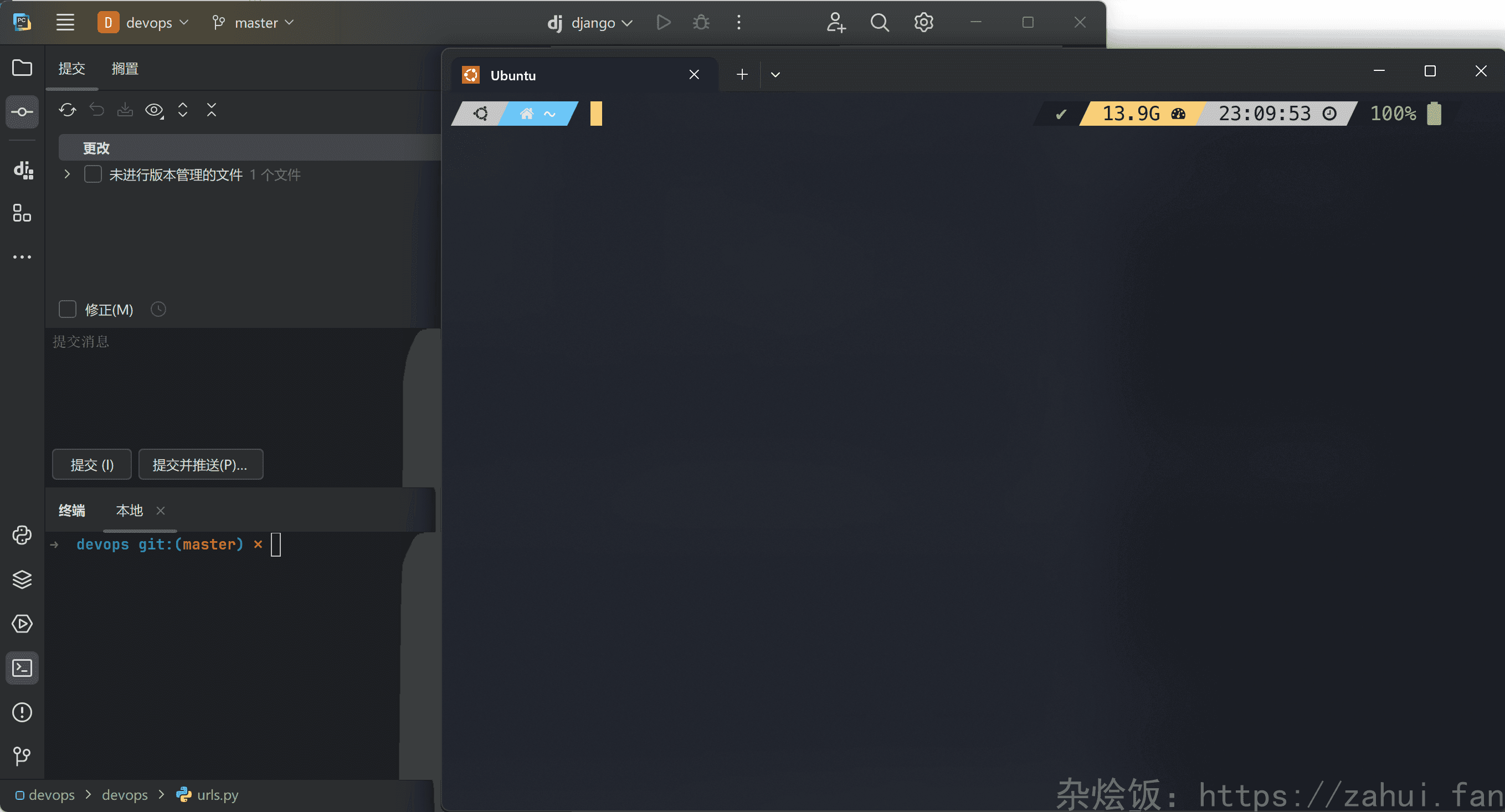Enable the 修正(M) amend checkbox
The width and height of the screenshot is (1505, 812).
click(x=68, y=309)
